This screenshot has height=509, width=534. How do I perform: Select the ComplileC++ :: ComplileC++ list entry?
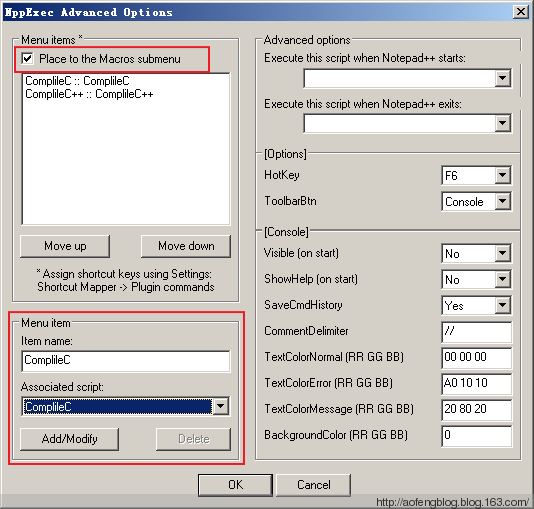(x=89, y=94)
